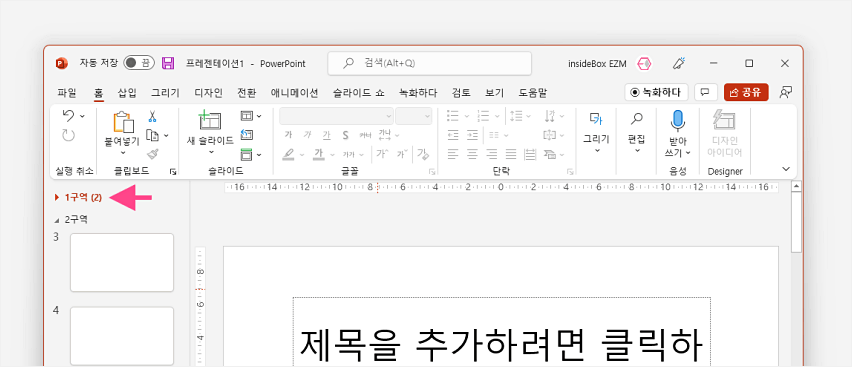Switch to the 애니메이션 tab

[295, 93]
